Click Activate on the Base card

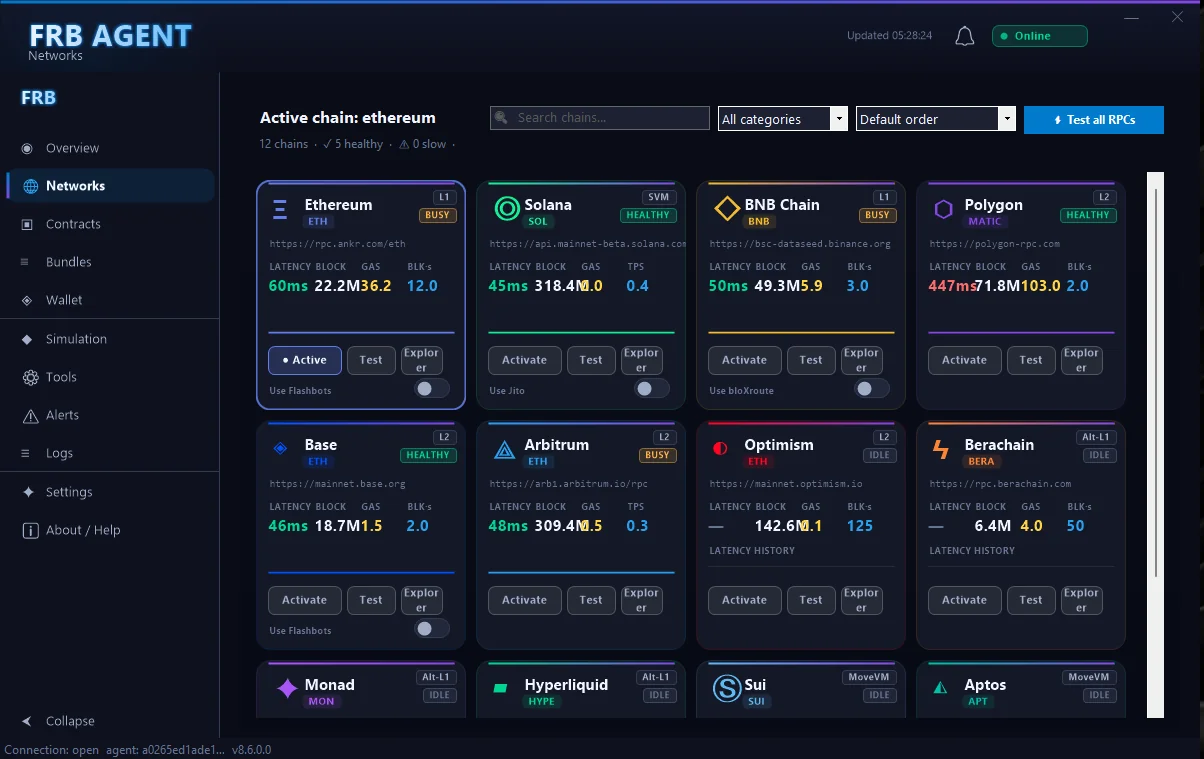pyautogui.click(x=304, y=600)
